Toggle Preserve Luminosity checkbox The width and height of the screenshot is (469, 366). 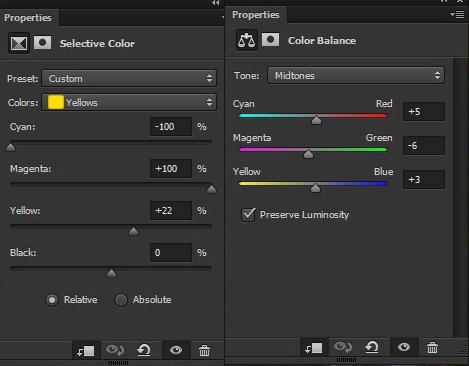click(248, 215)
